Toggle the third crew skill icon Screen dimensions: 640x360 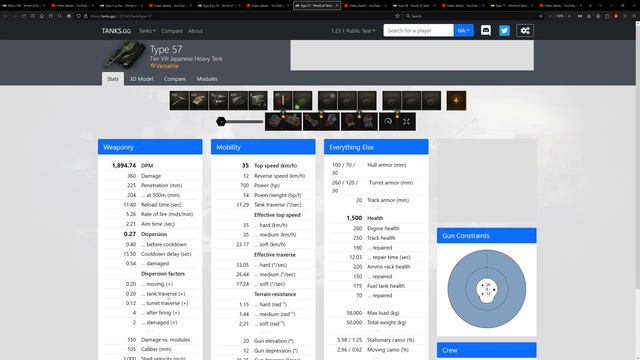coord(312,122)
